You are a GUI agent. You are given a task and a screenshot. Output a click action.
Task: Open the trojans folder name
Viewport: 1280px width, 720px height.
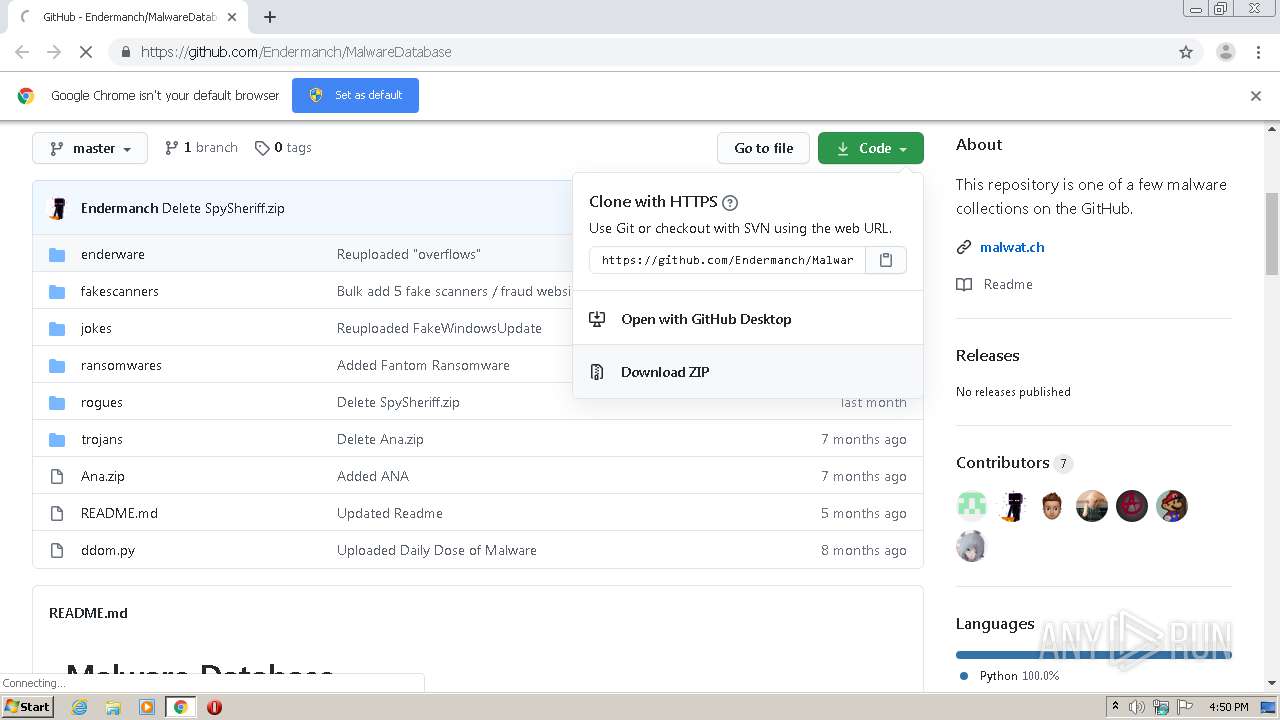102,439
